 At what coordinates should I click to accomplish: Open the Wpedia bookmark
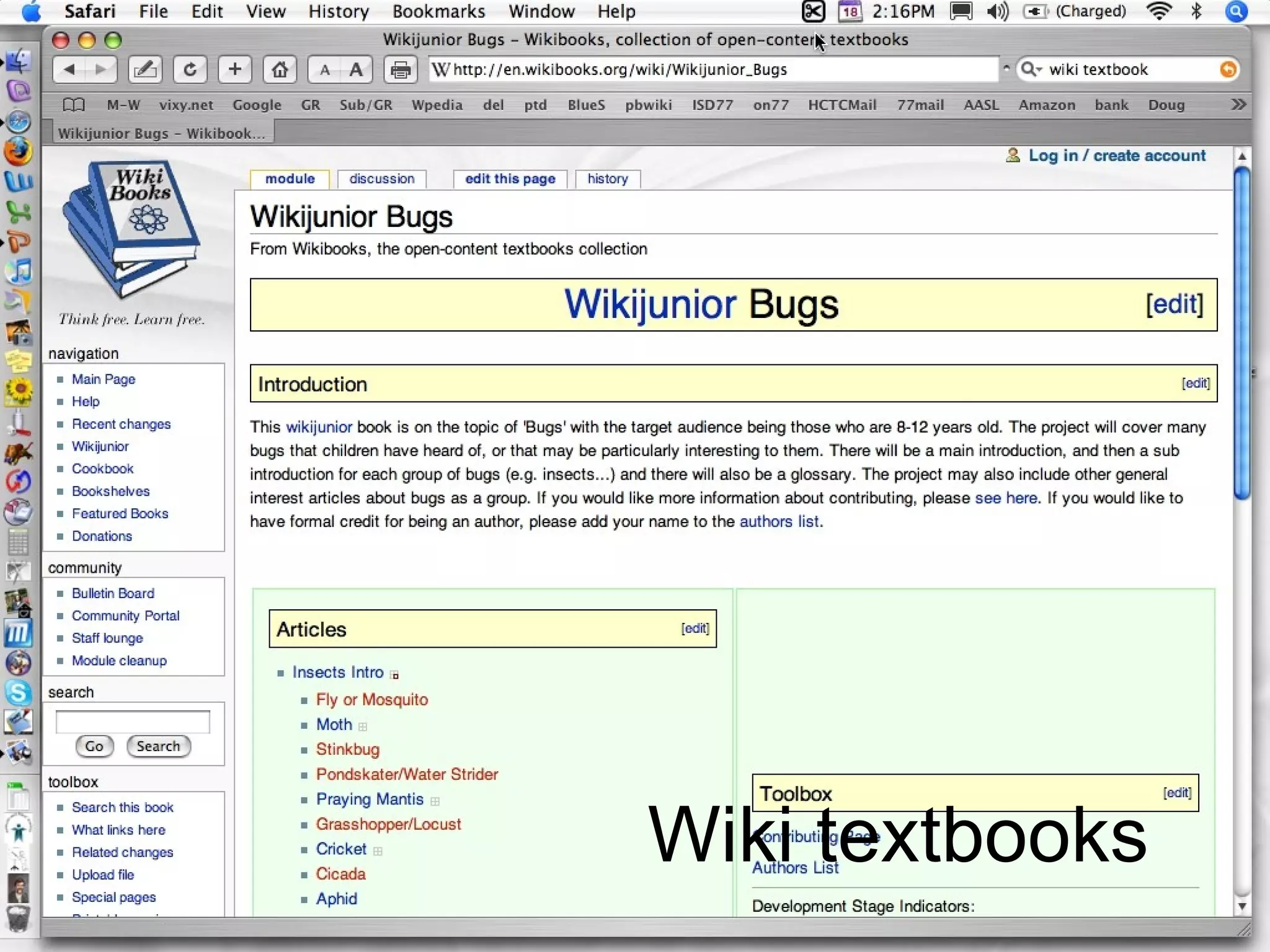(437, 105)
